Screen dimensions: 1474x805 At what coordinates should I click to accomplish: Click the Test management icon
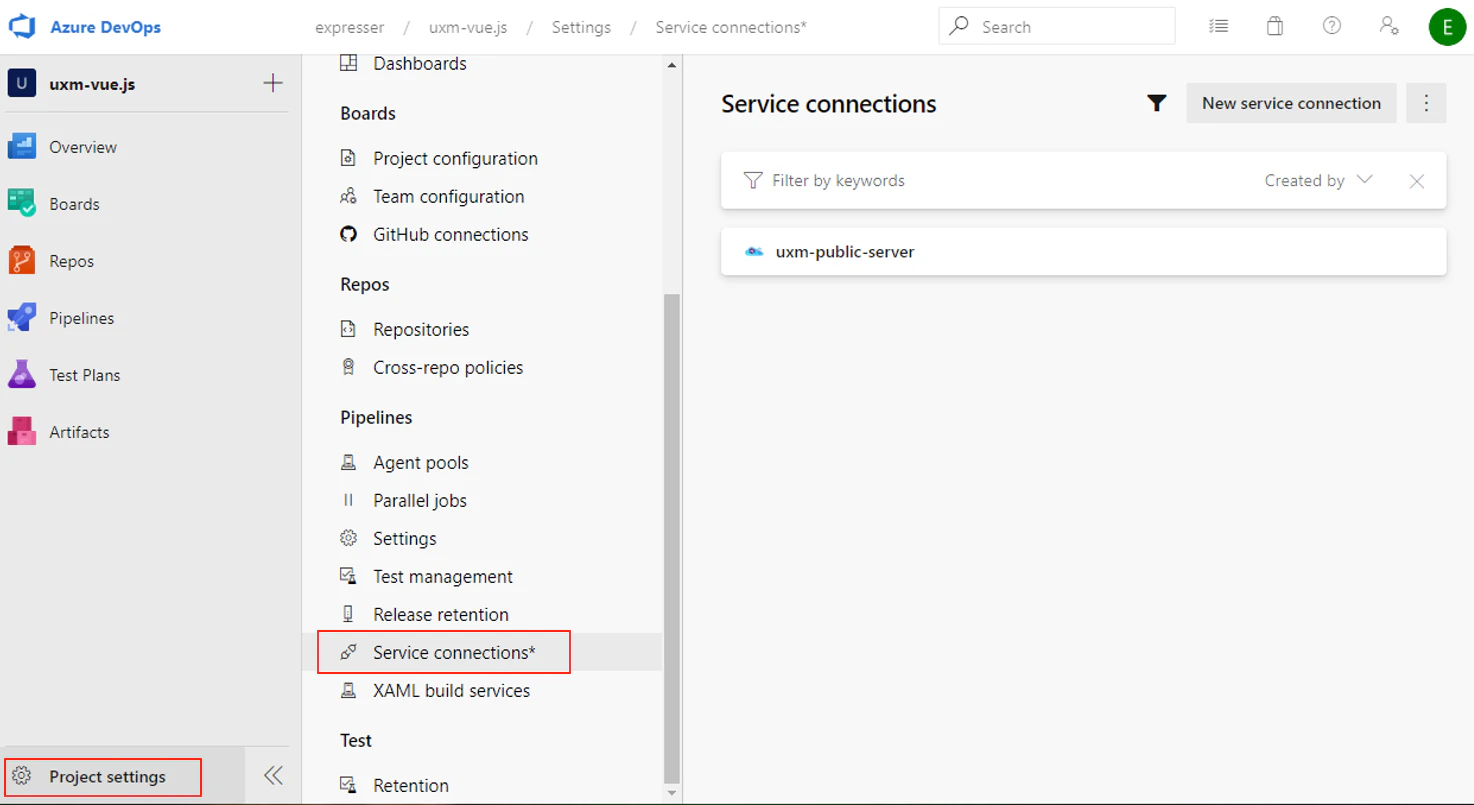(348, 576)
